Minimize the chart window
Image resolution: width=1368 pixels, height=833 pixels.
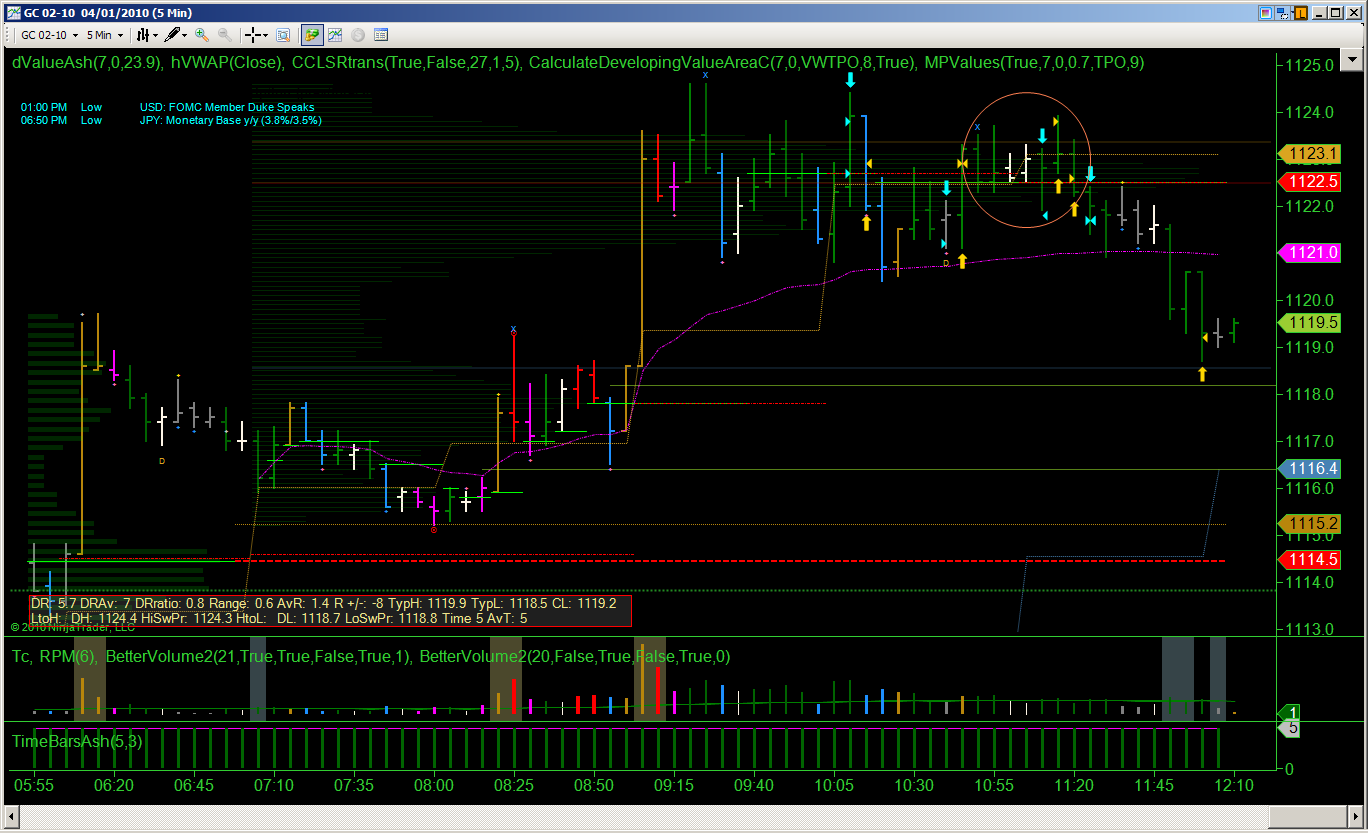[x=1319, y=13]
